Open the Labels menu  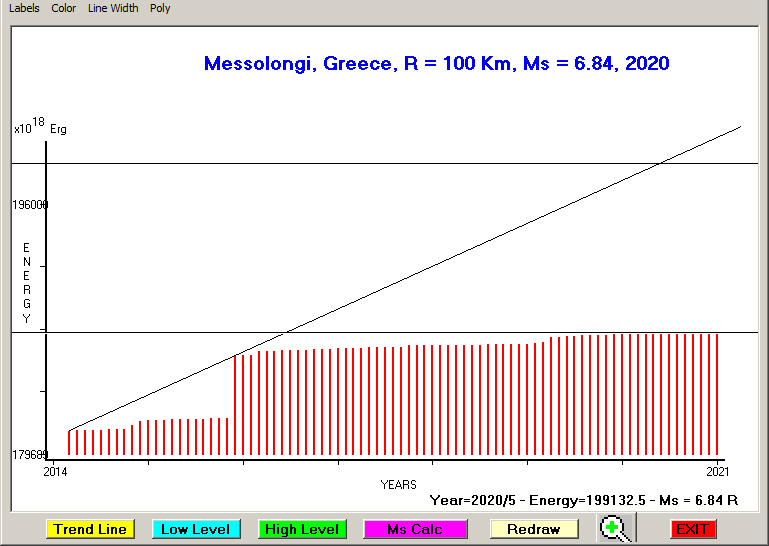click(x=24, y=8)
